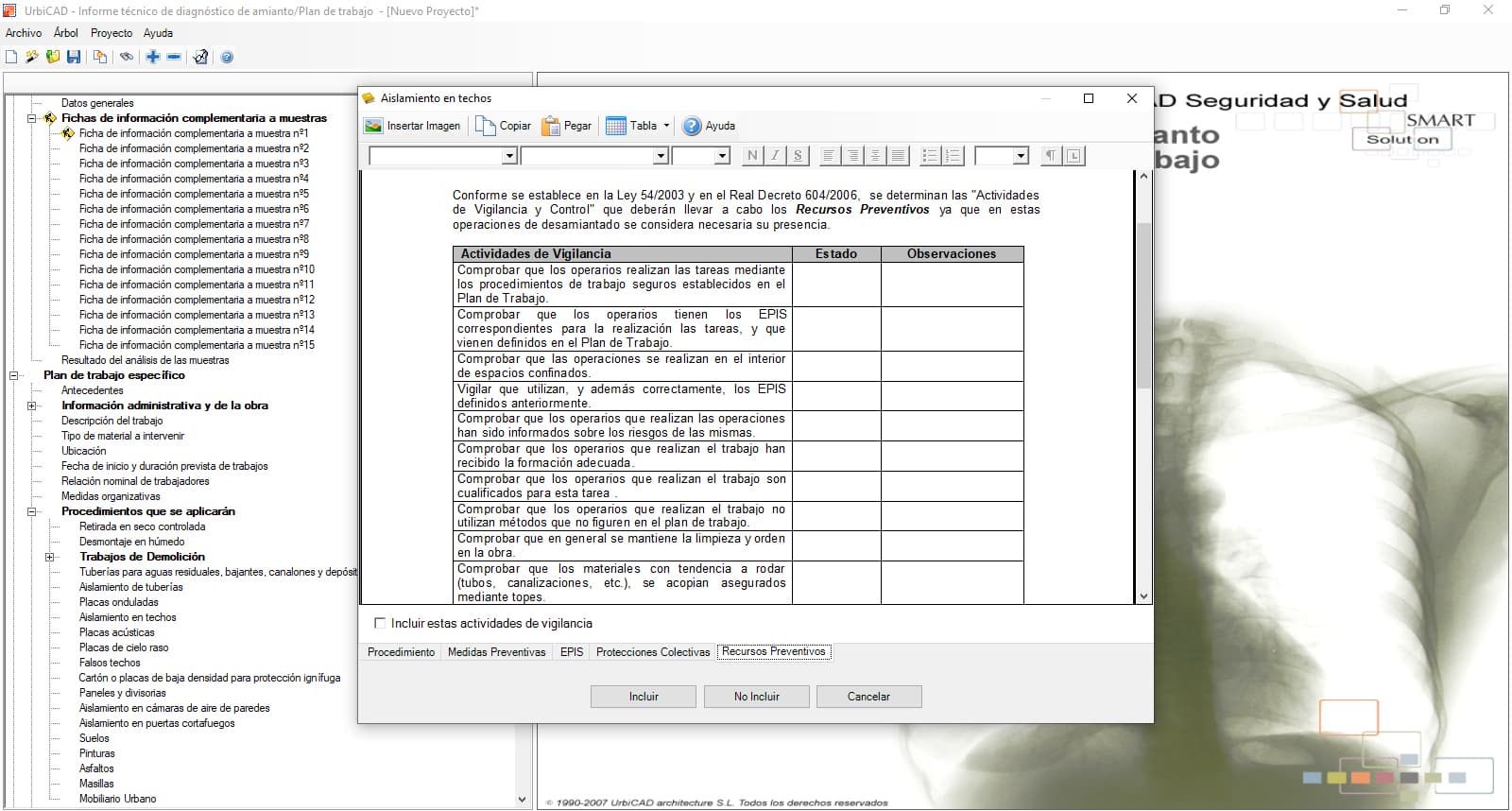1512x811 pixels.
Task: Switch to the EPIS tab
Action: [572, 652]
